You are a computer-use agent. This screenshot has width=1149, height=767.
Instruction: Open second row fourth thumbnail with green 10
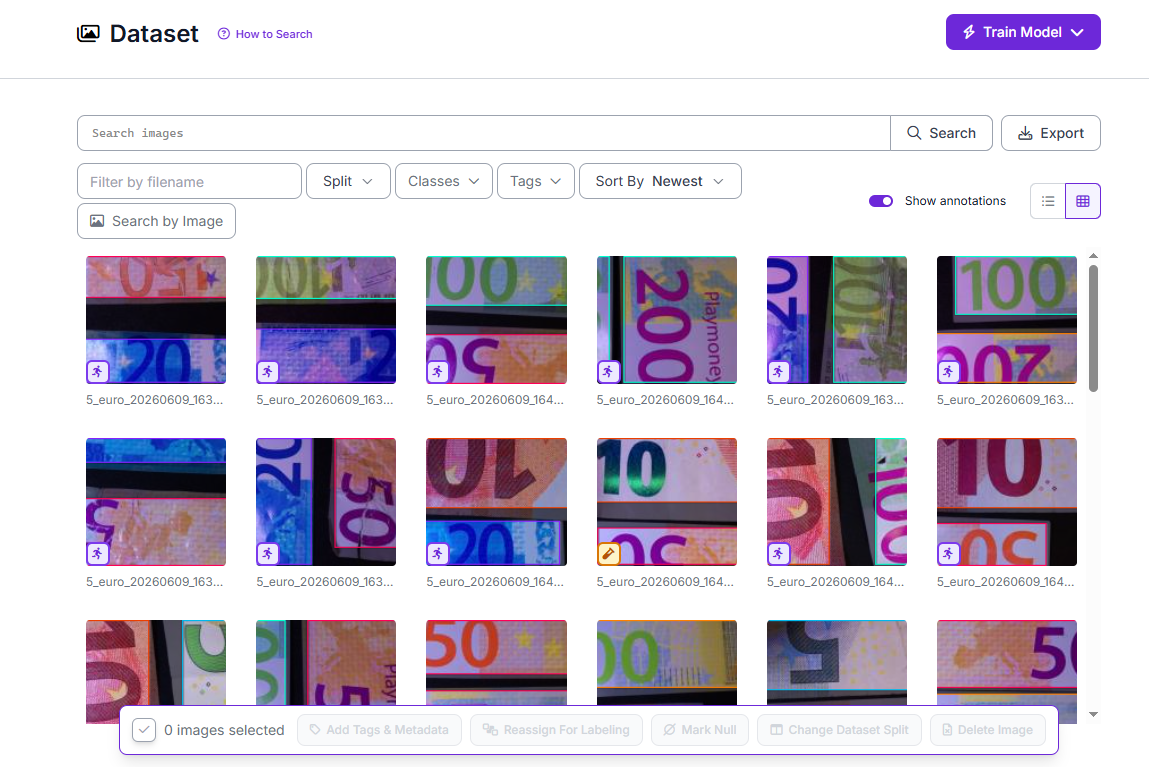pos(667,502)
